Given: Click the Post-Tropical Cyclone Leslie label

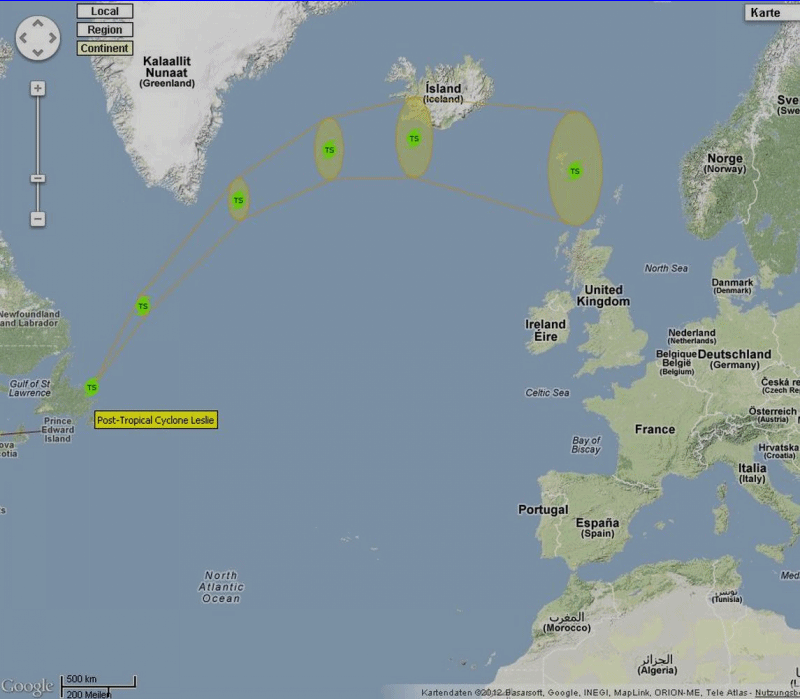Looking at the screenshot, I should coord(156,420).
